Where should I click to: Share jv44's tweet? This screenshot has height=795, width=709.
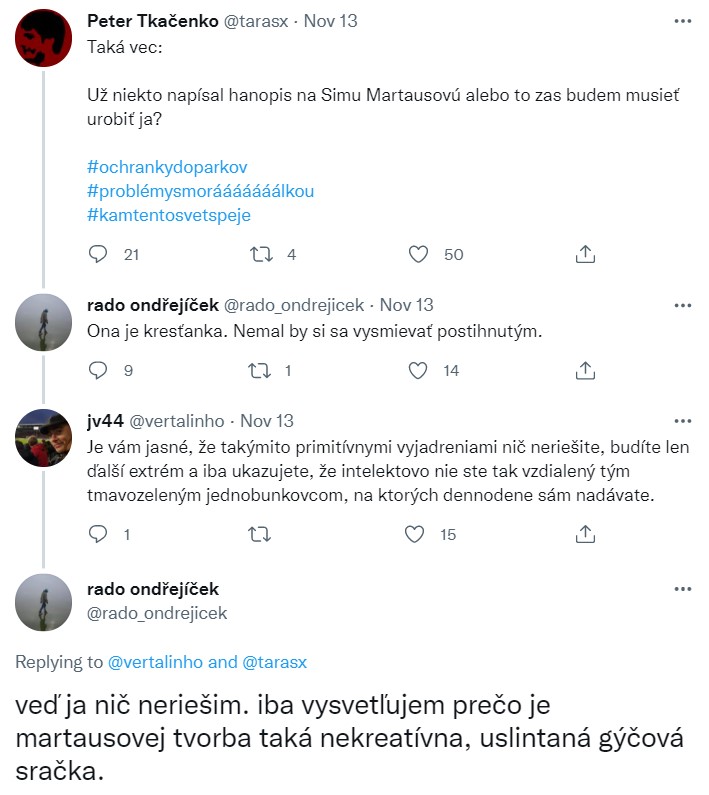tap(586, 534)
